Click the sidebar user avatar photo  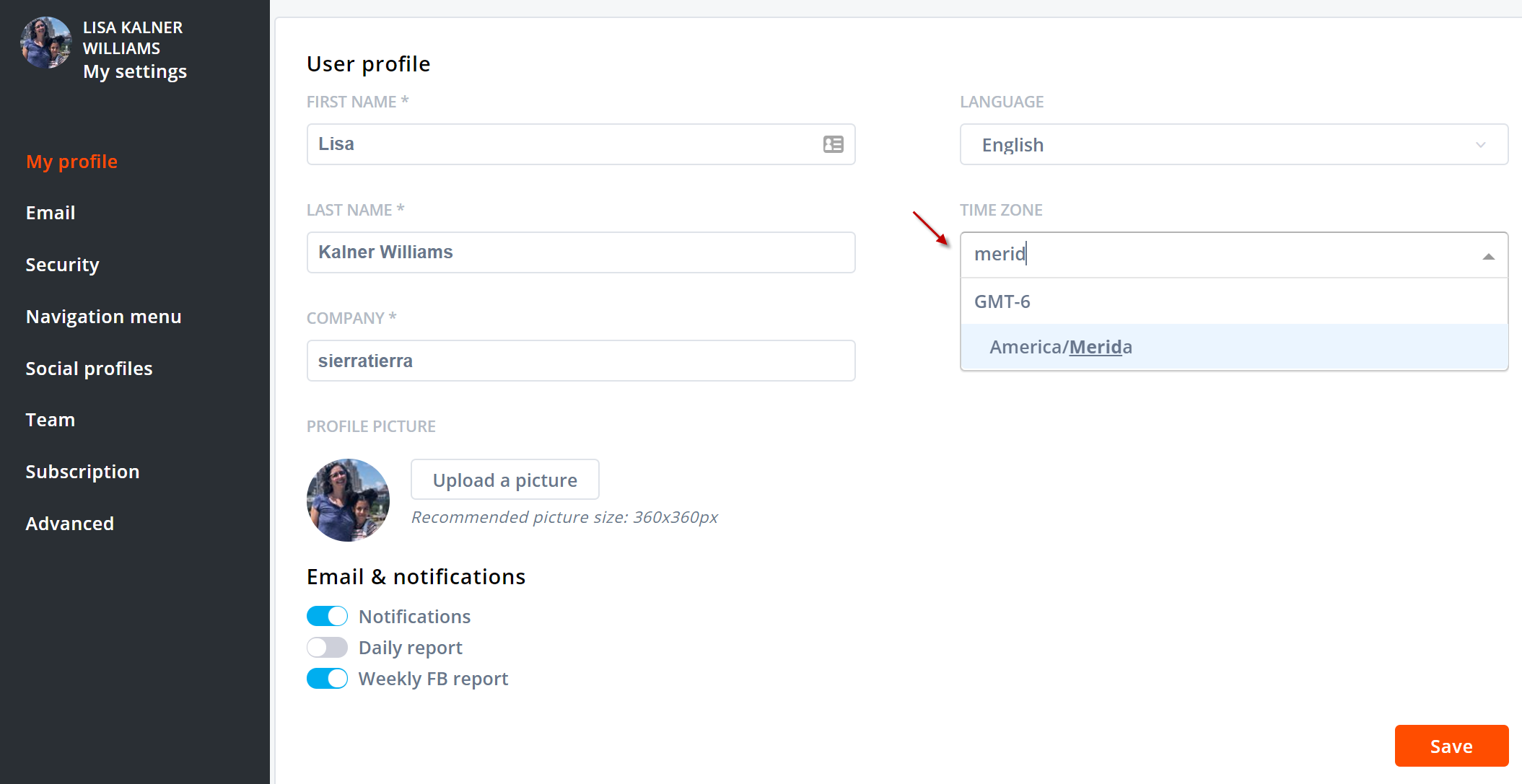(x=45, y=43)
